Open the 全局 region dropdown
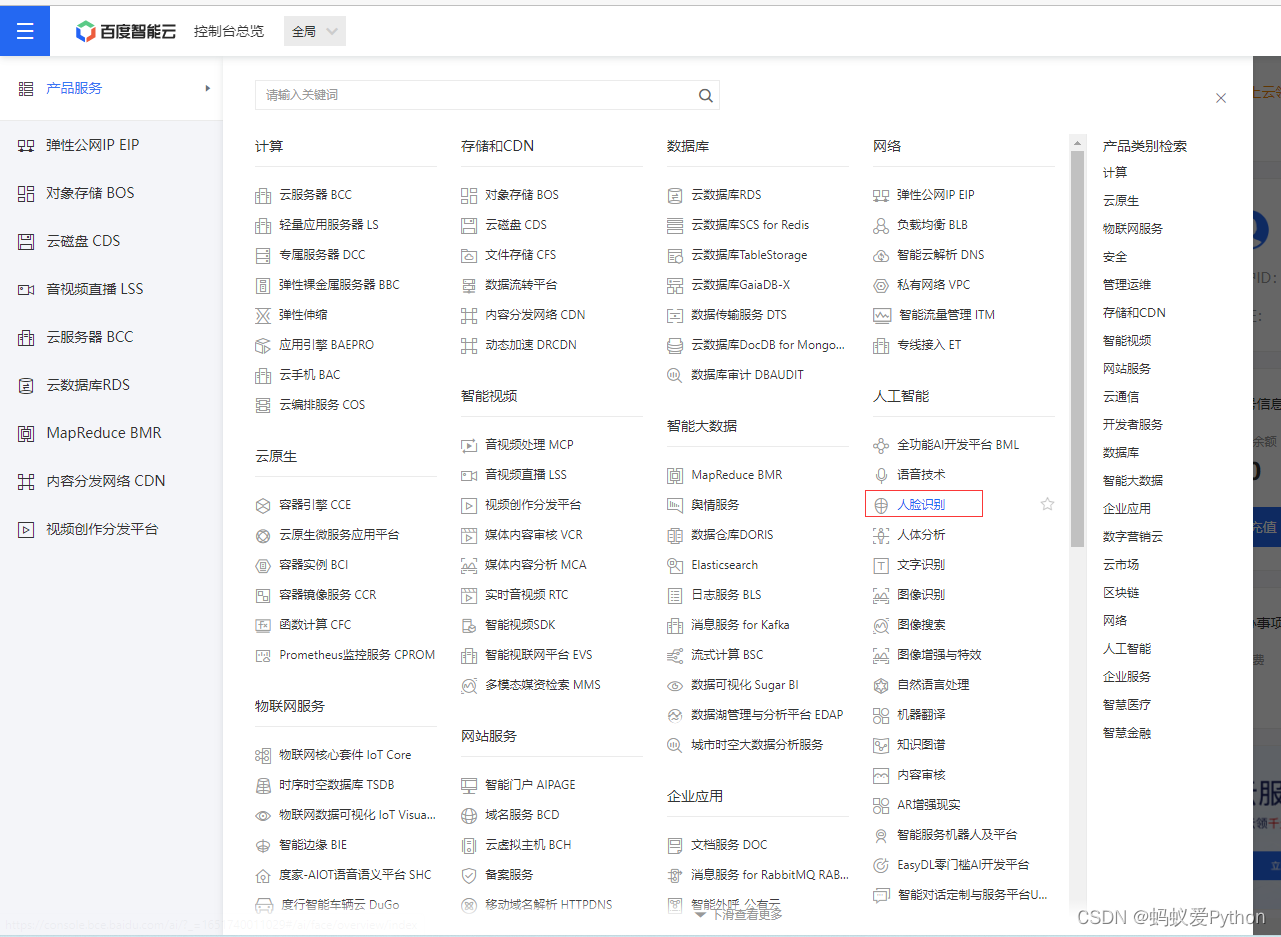 314,31
